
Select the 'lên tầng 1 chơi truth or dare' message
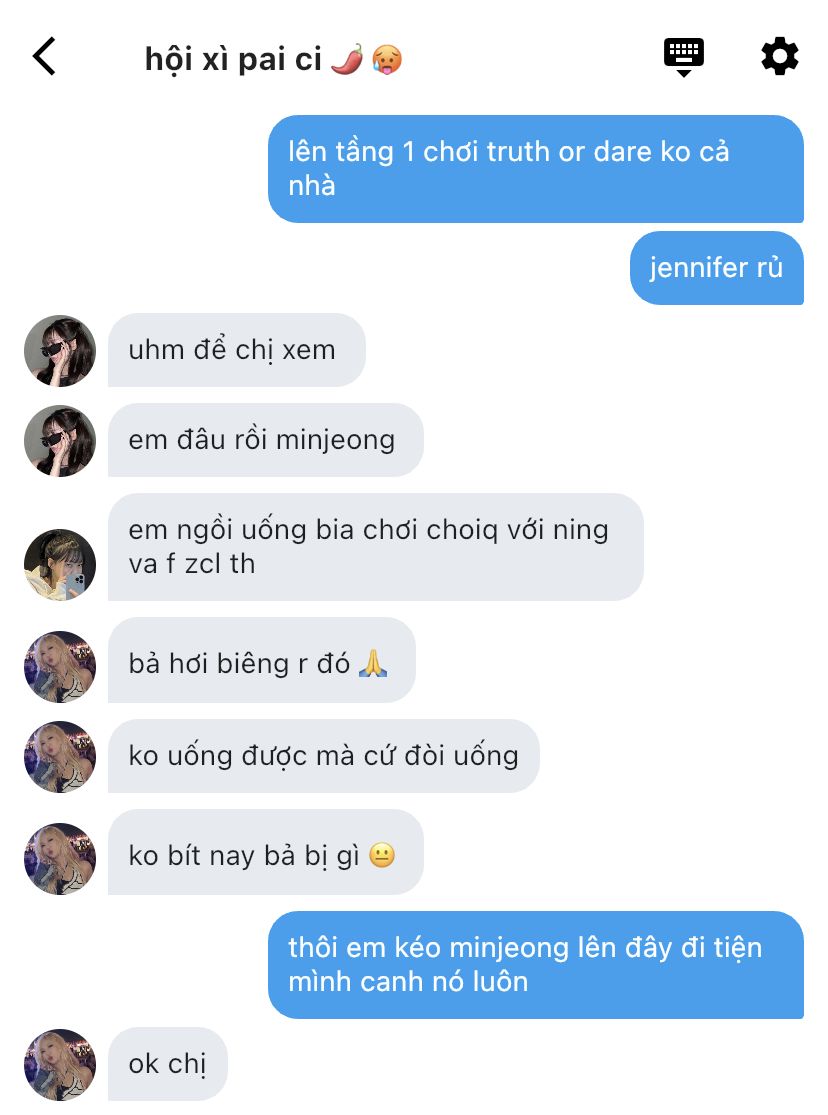[x=536, y=169]
